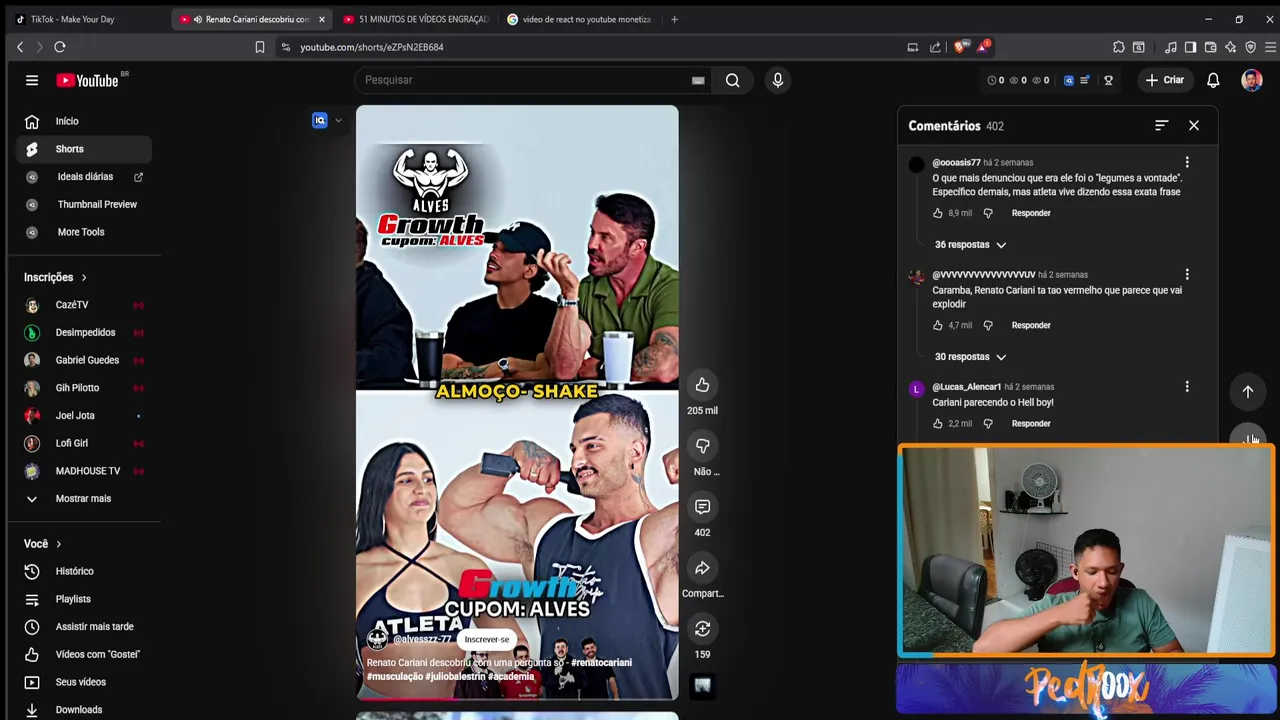Toggle the browser sidebar panel icon
Image resolution: width=1280 pixels, height=720 pixels.
tap(1190, 47)
